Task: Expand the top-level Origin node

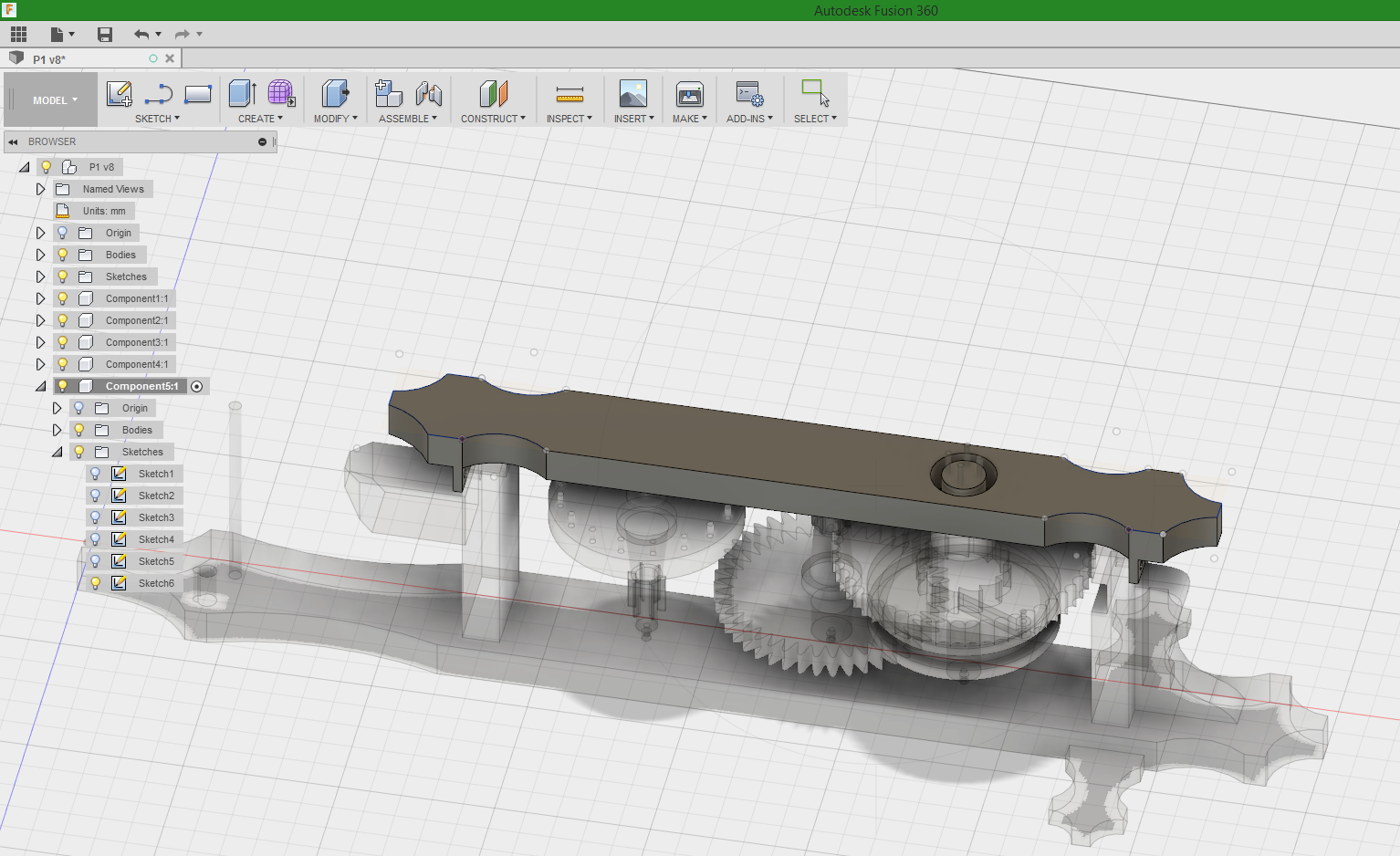Action: pyautogui.click(x=40, y=233)
